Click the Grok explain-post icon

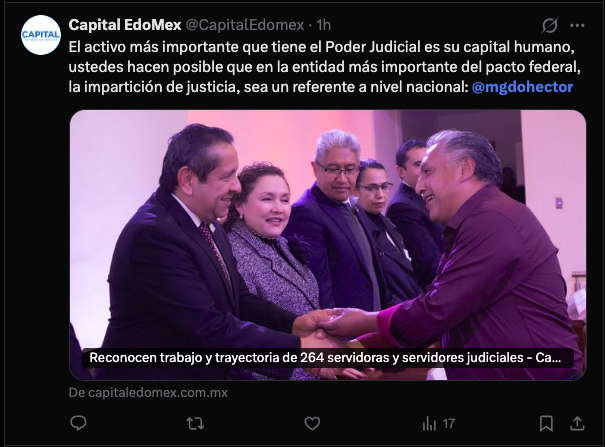[549, 25]
